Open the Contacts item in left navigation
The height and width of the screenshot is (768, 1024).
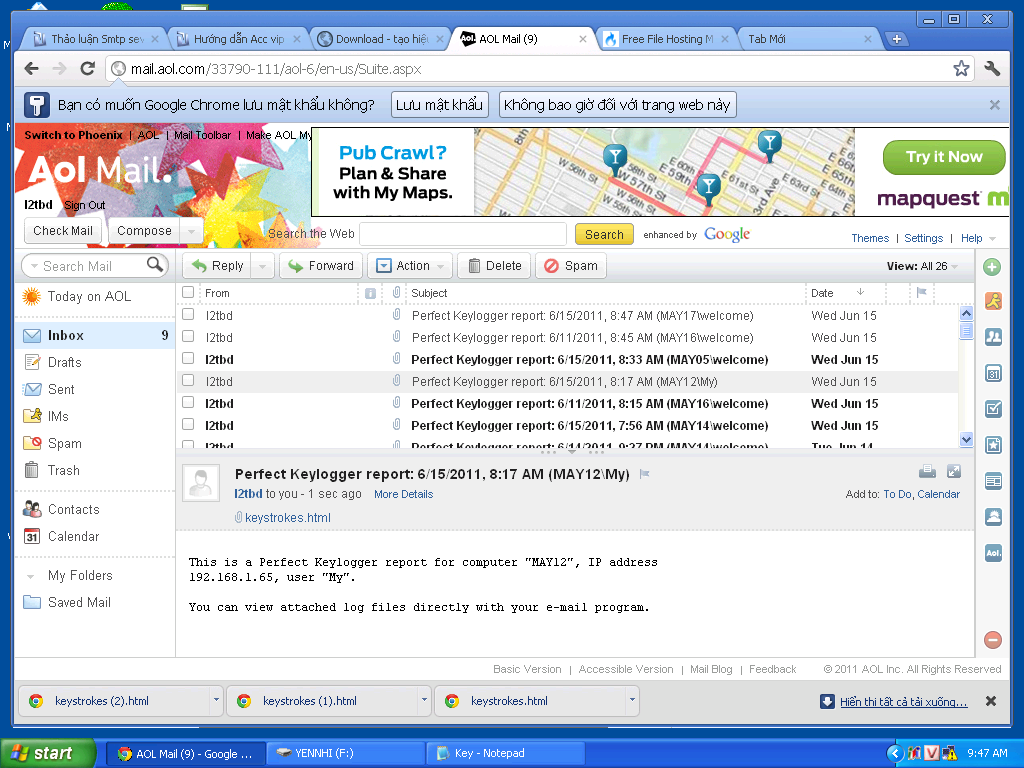tap(73, 509)
